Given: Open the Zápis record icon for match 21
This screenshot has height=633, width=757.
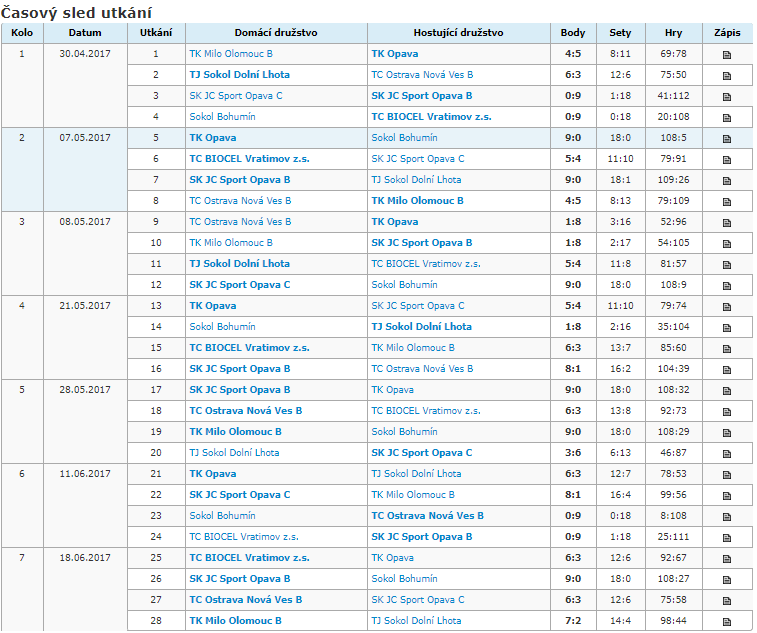Looking at the screenshot, I should tap(727, 475).
